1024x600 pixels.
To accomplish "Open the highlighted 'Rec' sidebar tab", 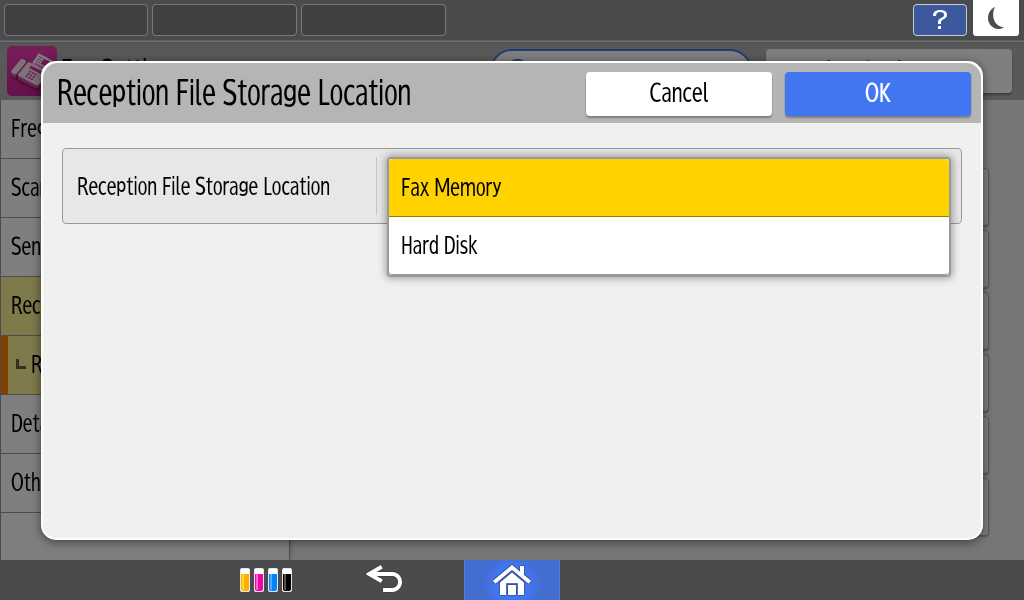I will 22,305.
